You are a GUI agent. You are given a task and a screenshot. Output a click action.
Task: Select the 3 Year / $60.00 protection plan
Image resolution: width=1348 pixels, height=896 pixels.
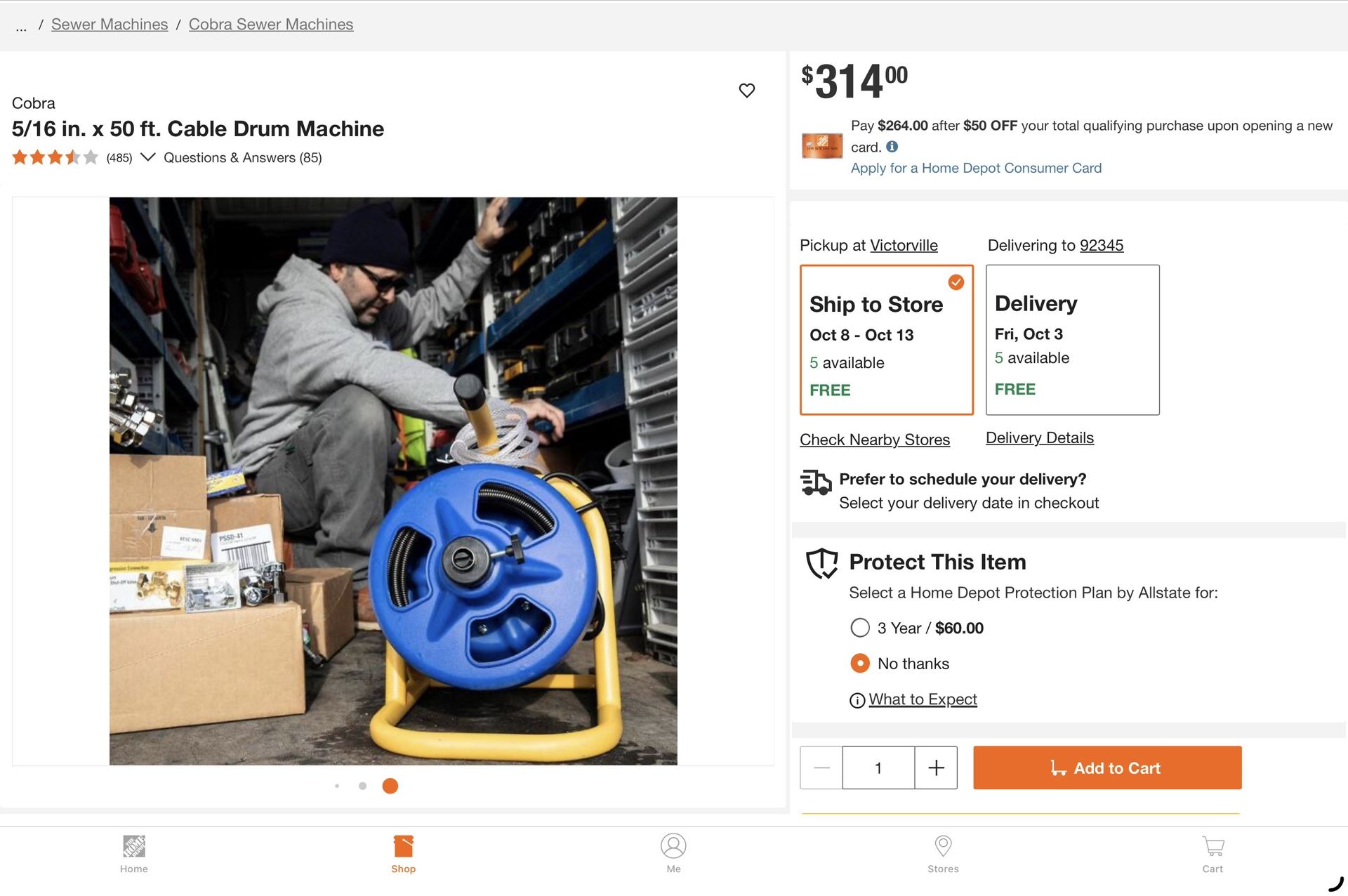point(860,628)
